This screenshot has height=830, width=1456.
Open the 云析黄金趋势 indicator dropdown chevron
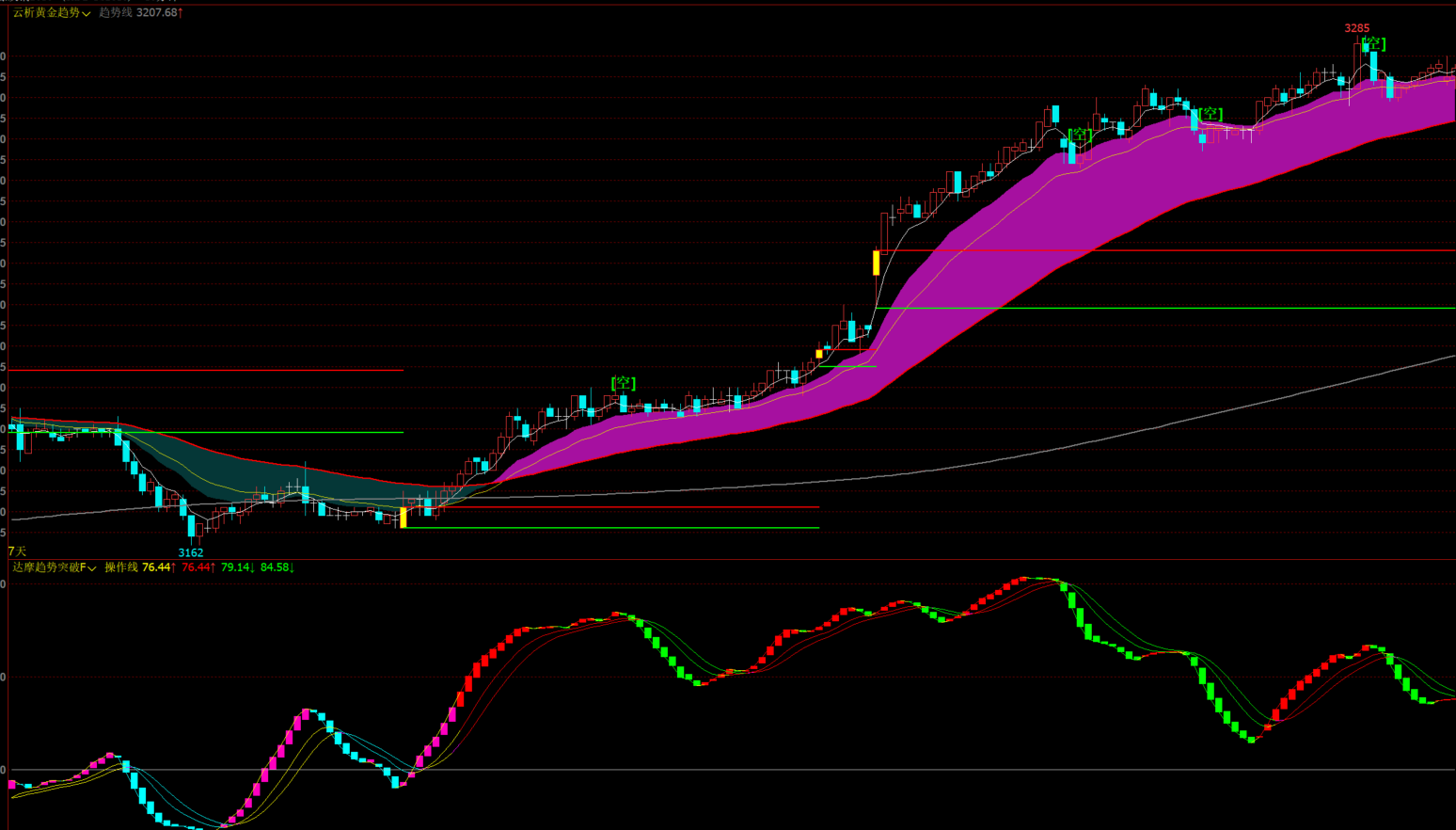point(87,13)
